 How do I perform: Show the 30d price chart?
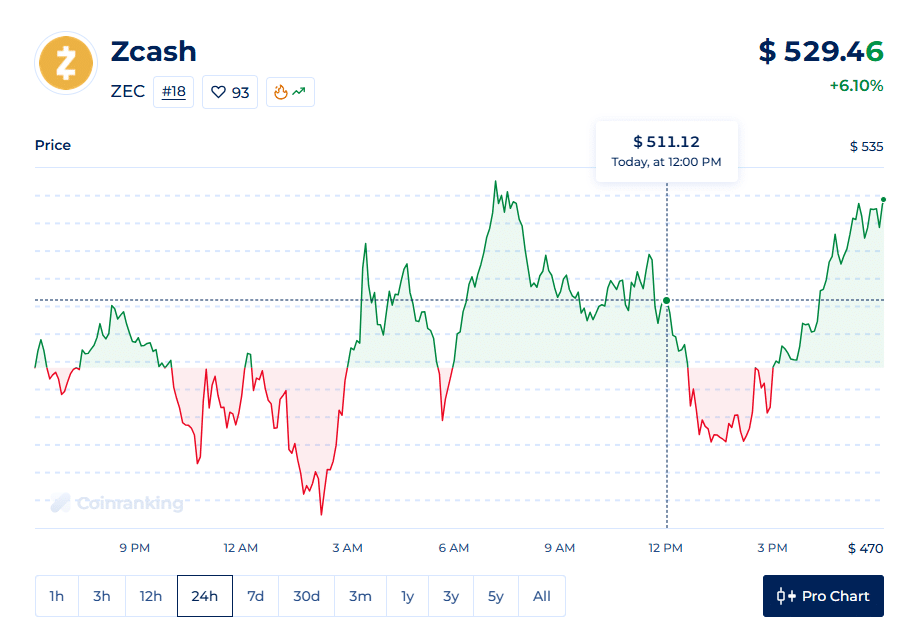click(306, 596)
